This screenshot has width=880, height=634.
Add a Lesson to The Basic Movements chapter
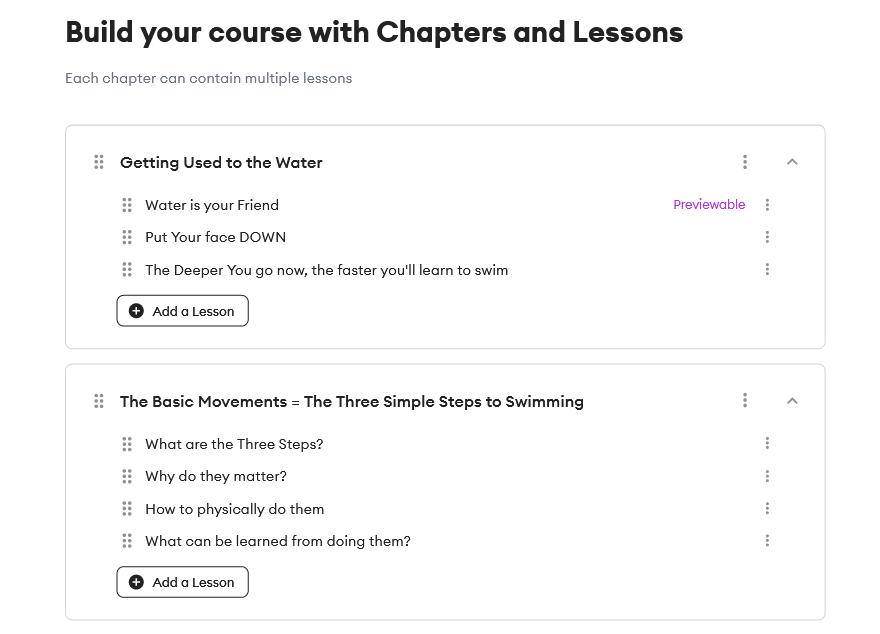point(182,582)
